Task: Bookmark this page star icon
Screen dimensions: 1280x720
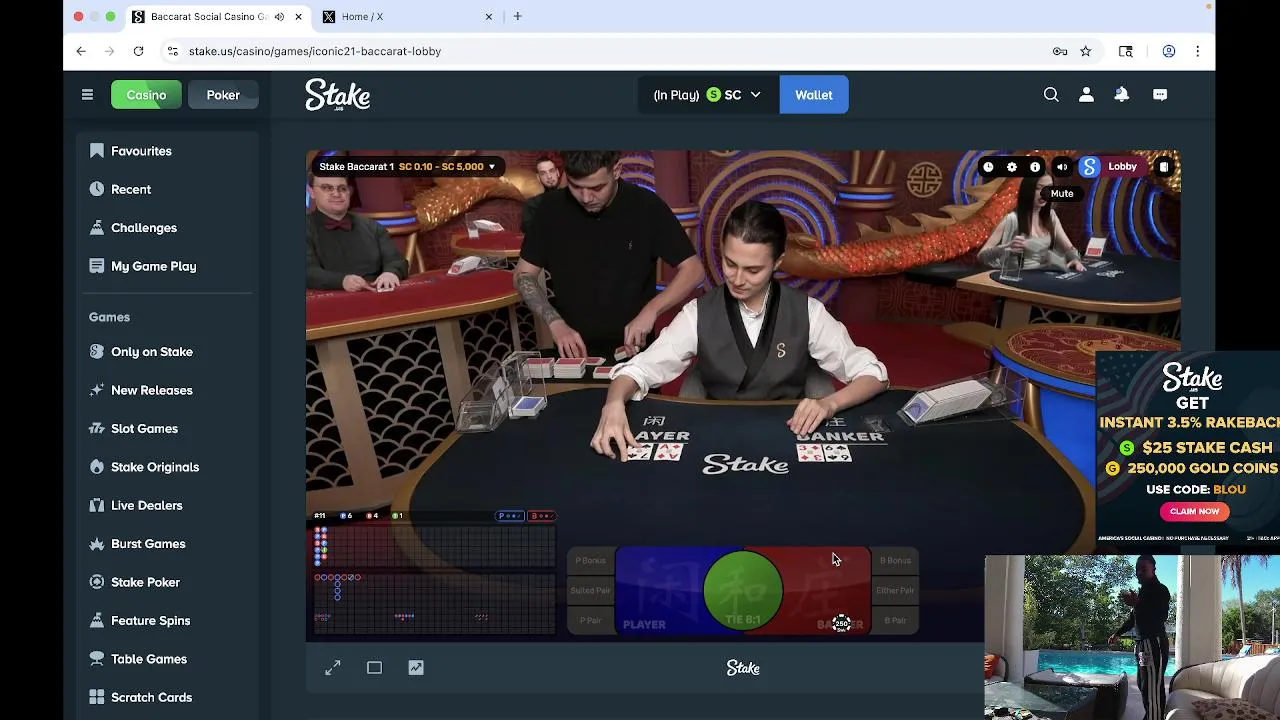Action: (x=1086, y=51)
